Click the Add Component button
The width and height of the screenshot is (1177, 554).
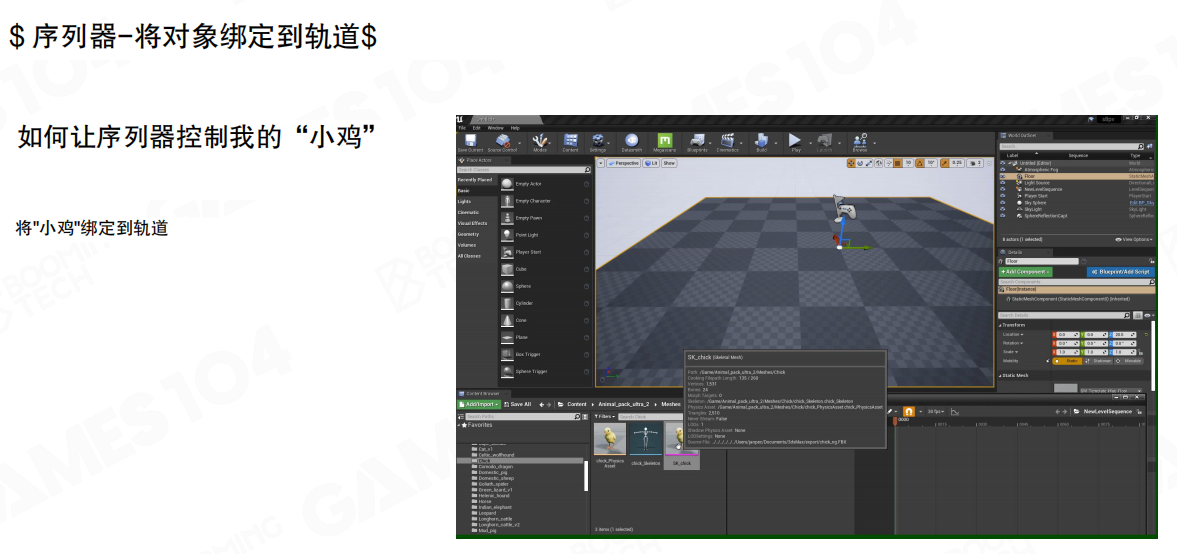point(1025,272)
